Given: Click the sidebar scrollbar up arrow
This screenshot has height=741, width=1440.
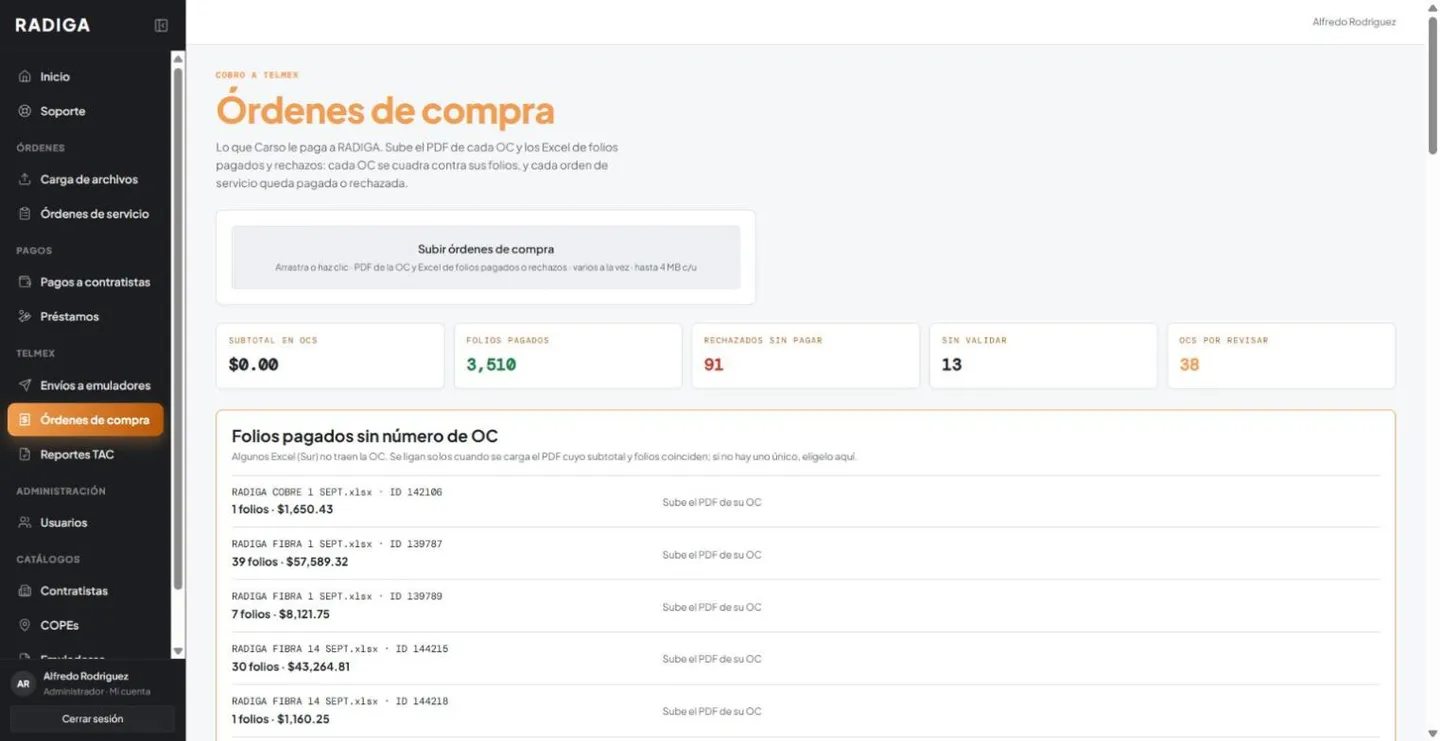Looking at the screenshot, I should (178, 58).
